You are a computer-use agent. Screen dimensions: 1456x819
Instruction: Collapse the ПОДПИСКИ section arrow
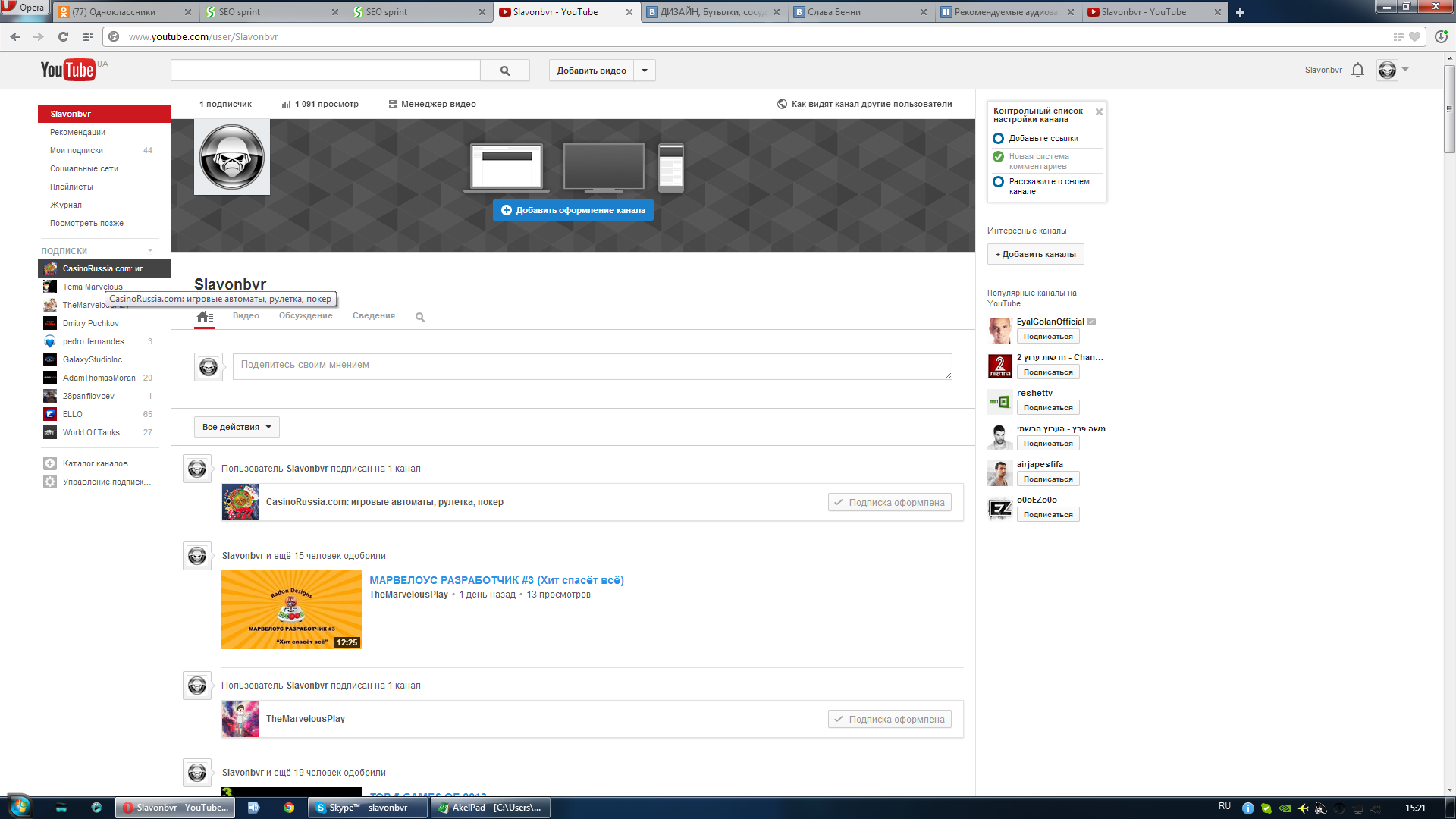[x=150, y=251]
